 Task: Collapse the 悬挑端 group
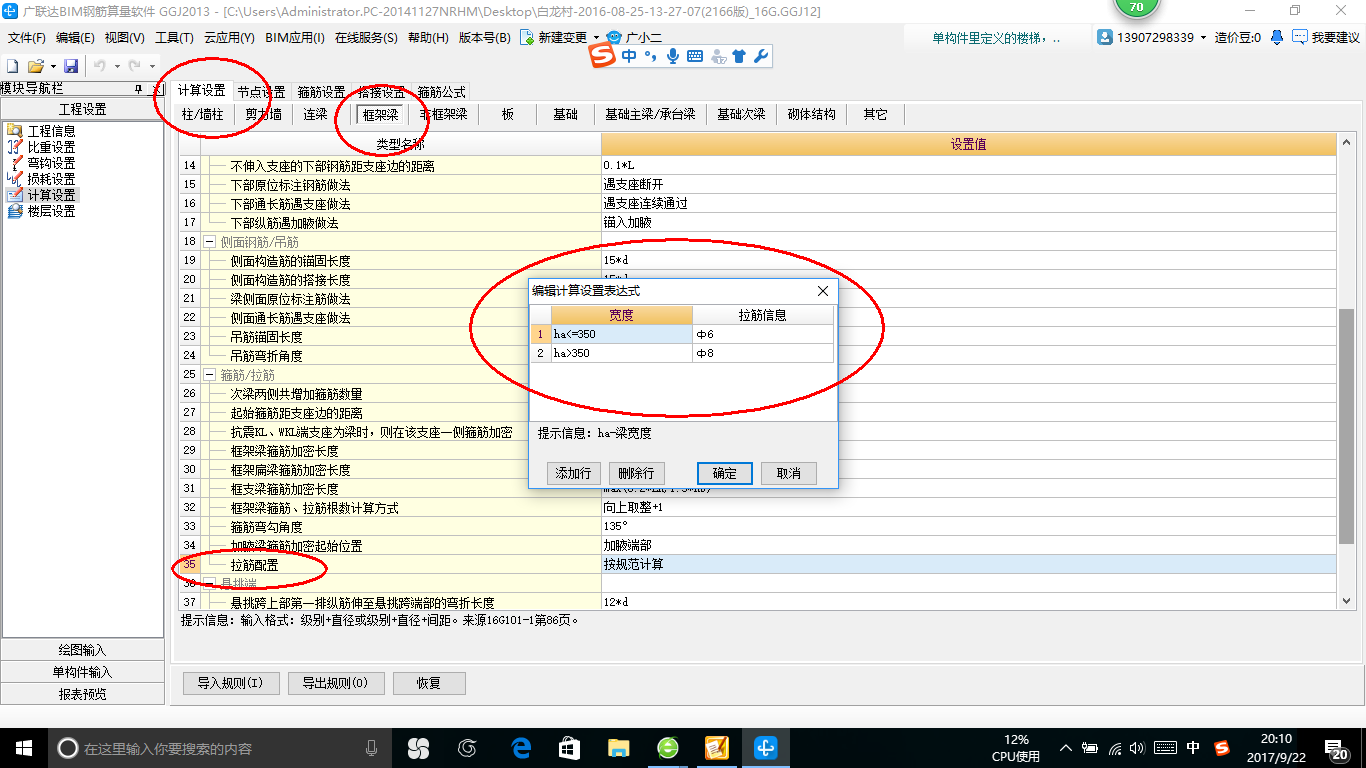pyautogui.click(x=210, y=583)
